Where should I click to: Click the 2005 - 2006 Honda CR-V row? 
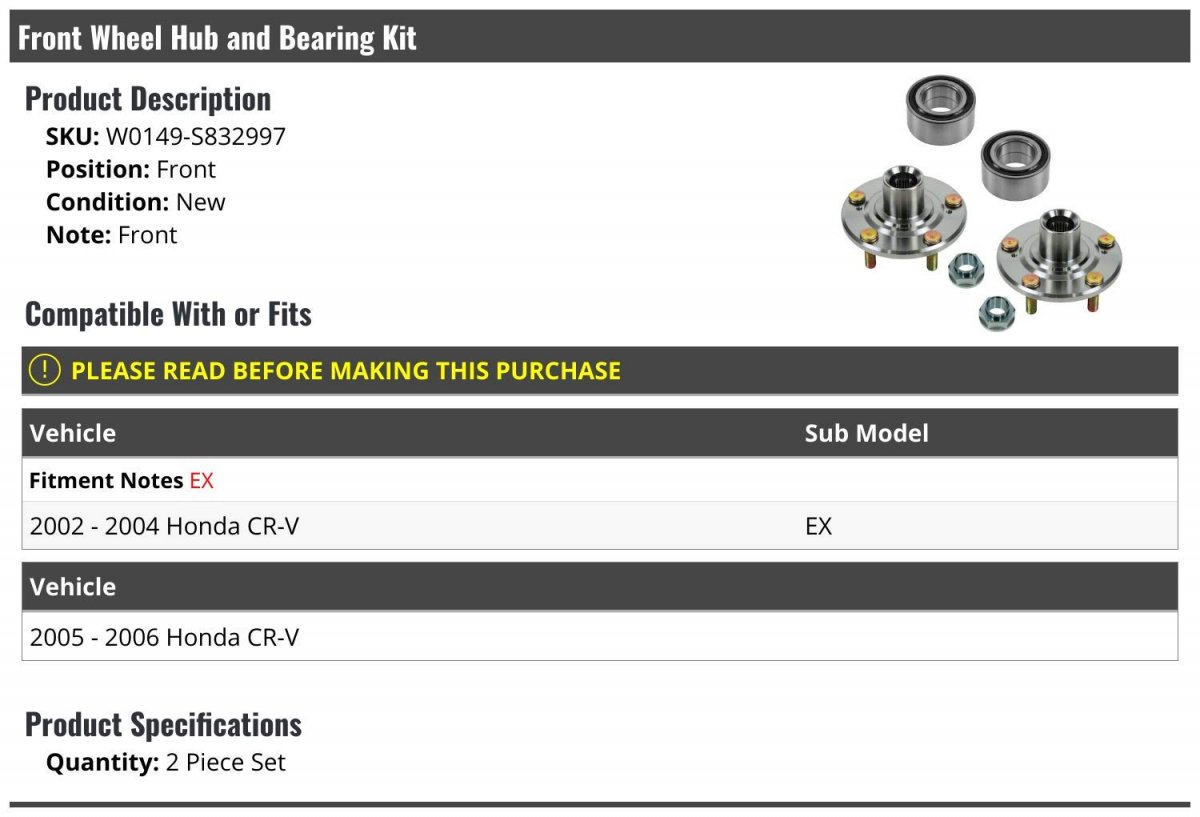(600, 637)
